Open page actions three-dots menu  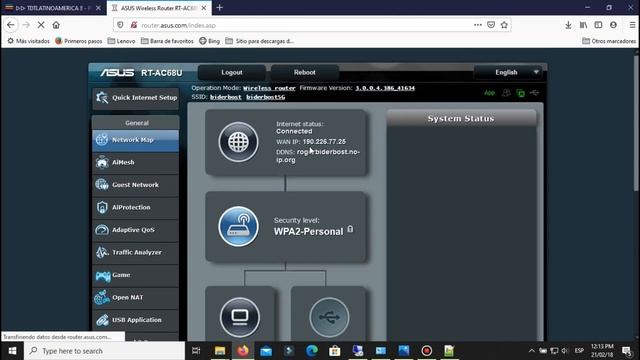[x=478, y=25]
